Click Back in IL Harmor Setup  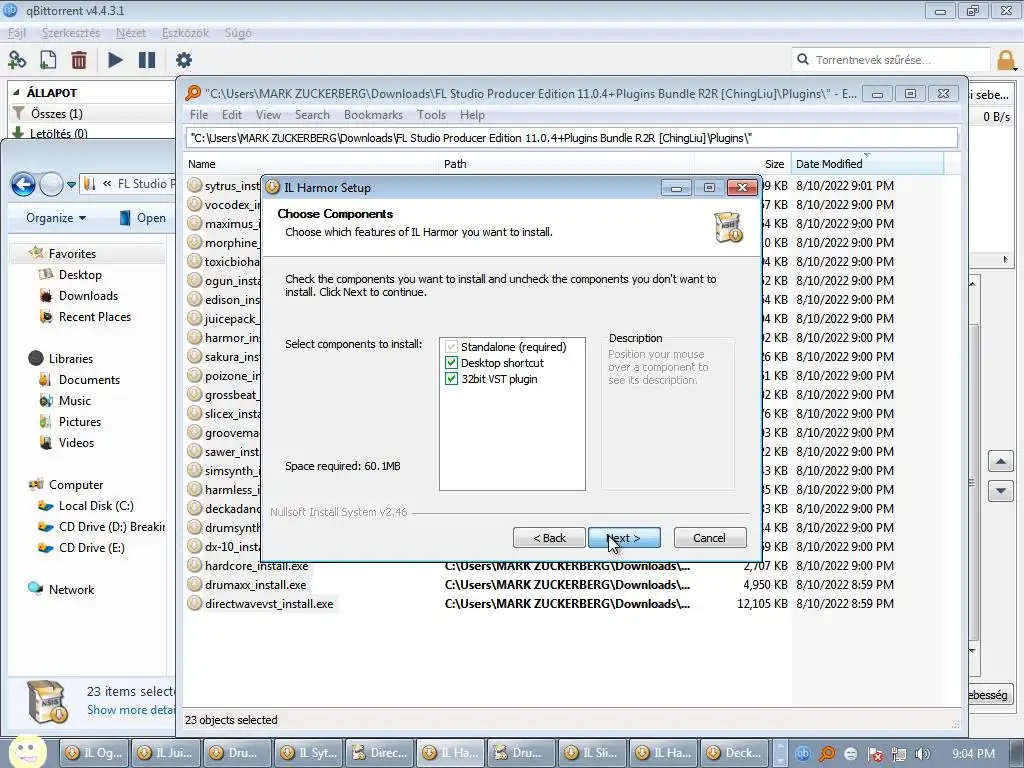549,537
